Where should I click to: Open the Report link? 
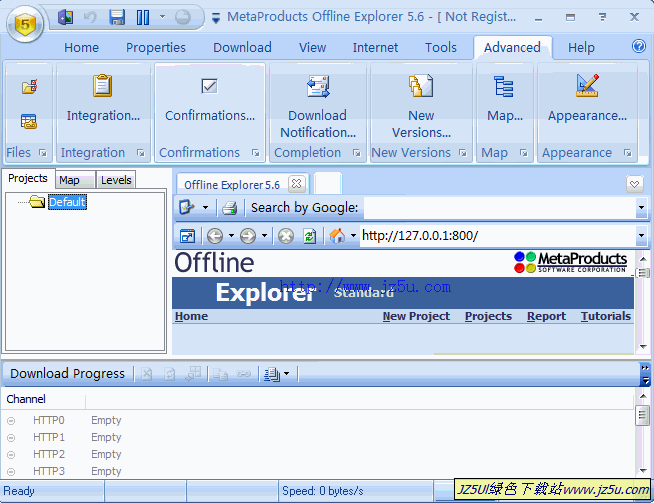tap(546, 317)
